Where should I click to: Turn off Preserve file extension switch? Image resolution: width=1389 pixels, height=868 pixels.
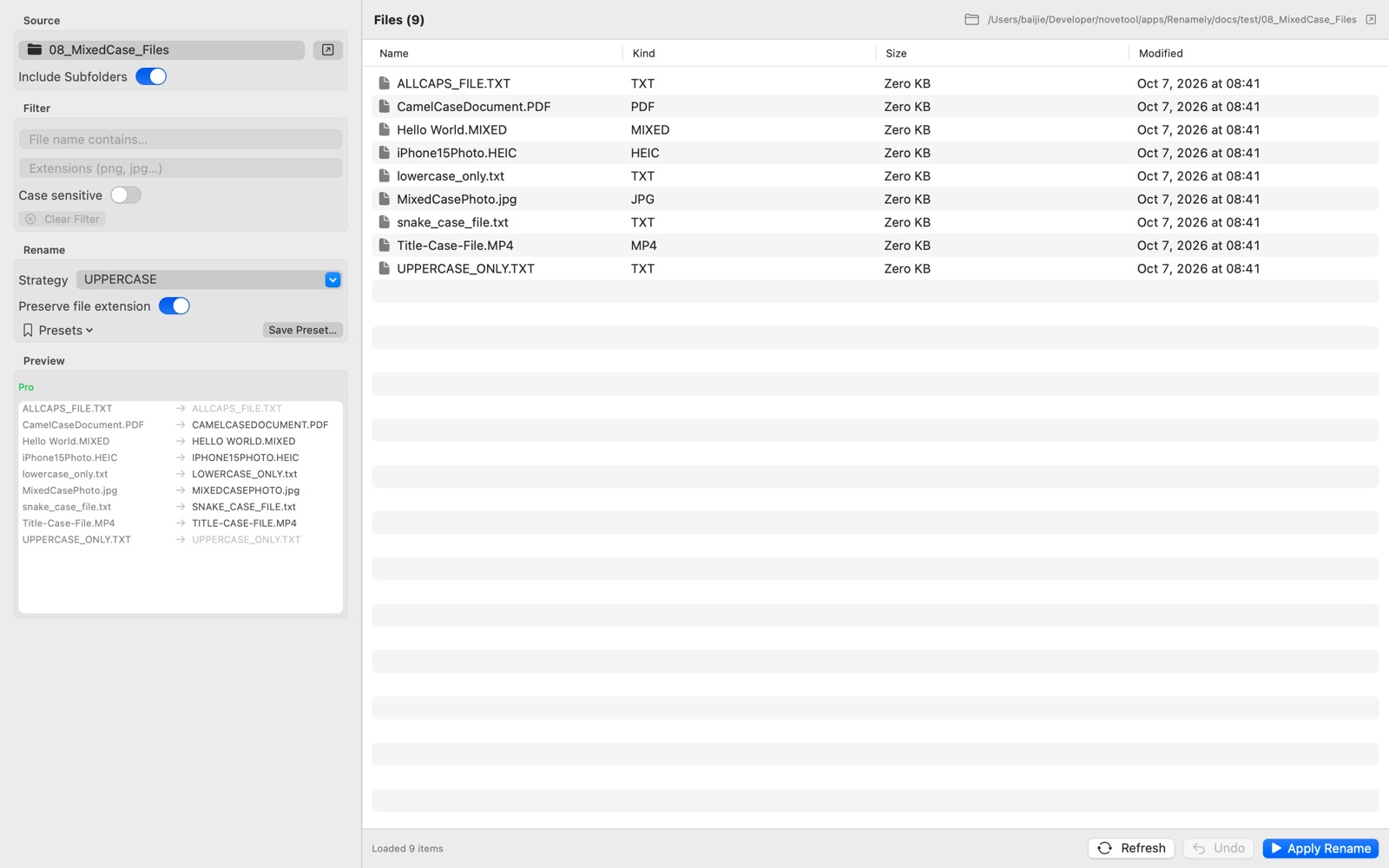coord(174,306)
